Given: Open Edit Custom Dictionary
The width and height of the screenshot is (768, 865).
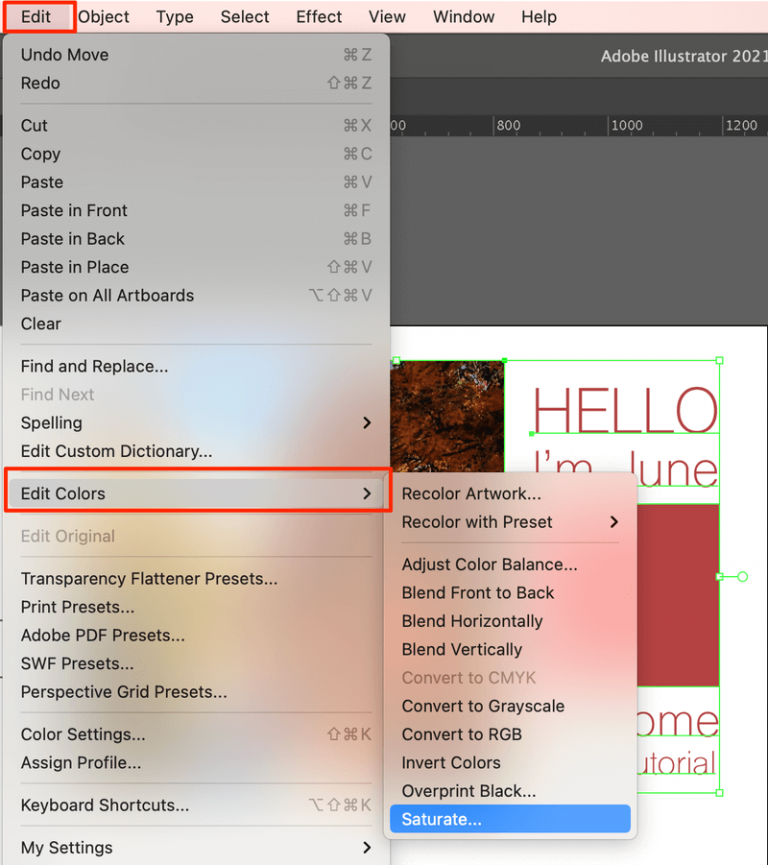Looking at the screenshot, I should [x=196, y=451].
